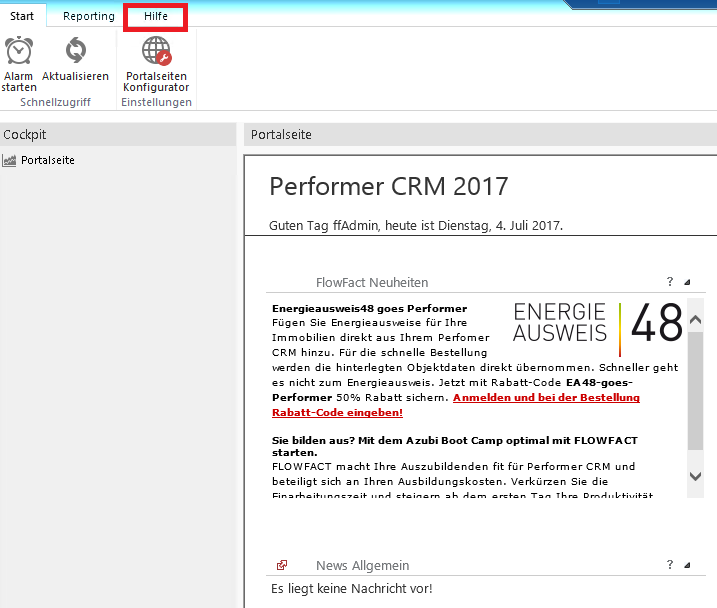
Task: Click the Einstellungen ribbon group label
Action: pyautogui.click(x=156, y=102)
